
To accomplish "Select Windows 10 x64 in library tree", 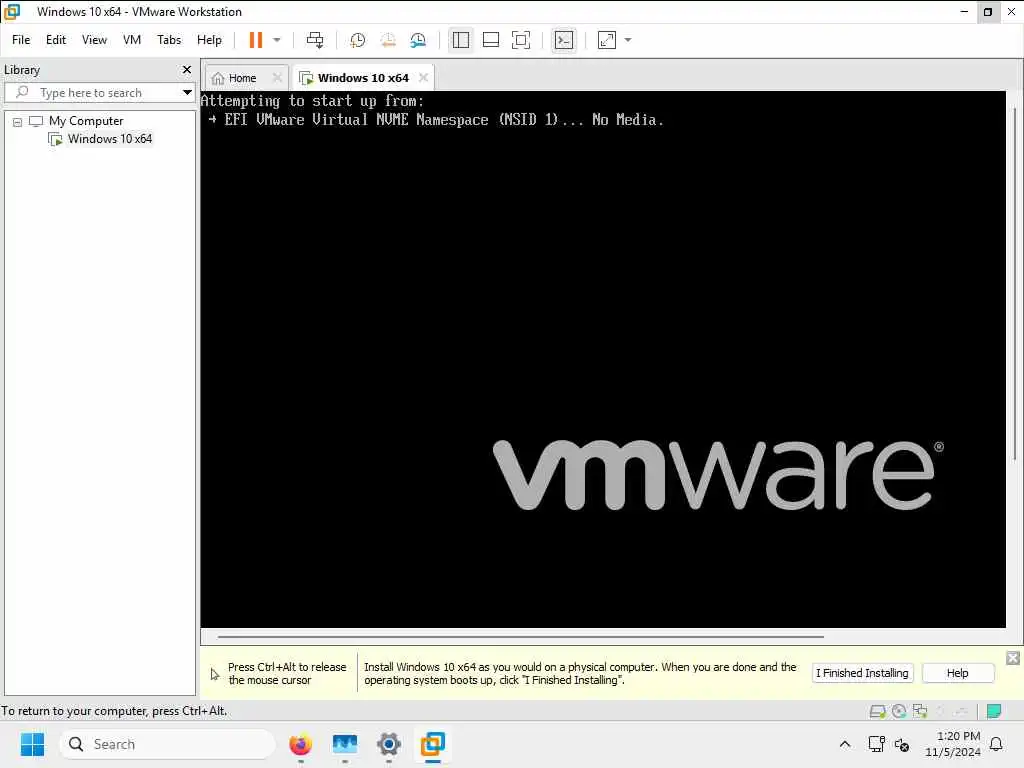I will (x=109, y=138).
